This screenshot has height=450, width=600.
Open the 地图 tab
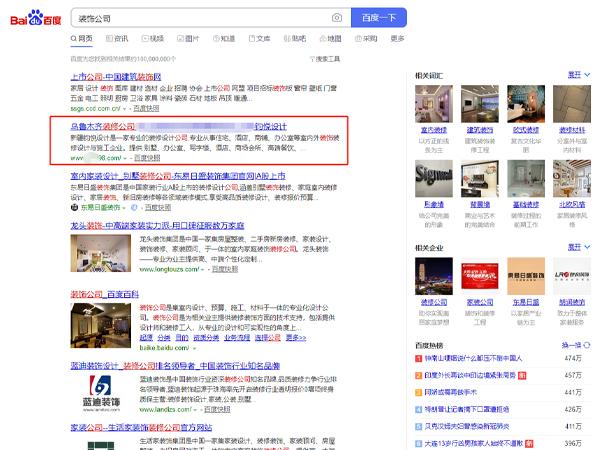tap(330, 39)
